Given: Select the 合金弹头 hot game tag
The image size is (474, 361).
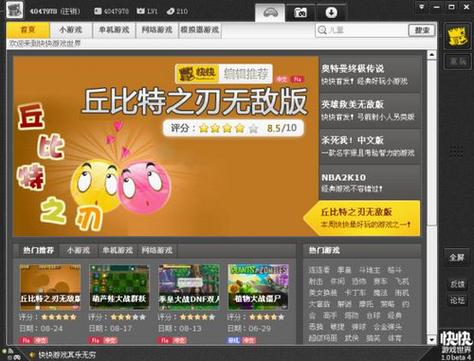Looking at the screenshot, I should point(387,327).
